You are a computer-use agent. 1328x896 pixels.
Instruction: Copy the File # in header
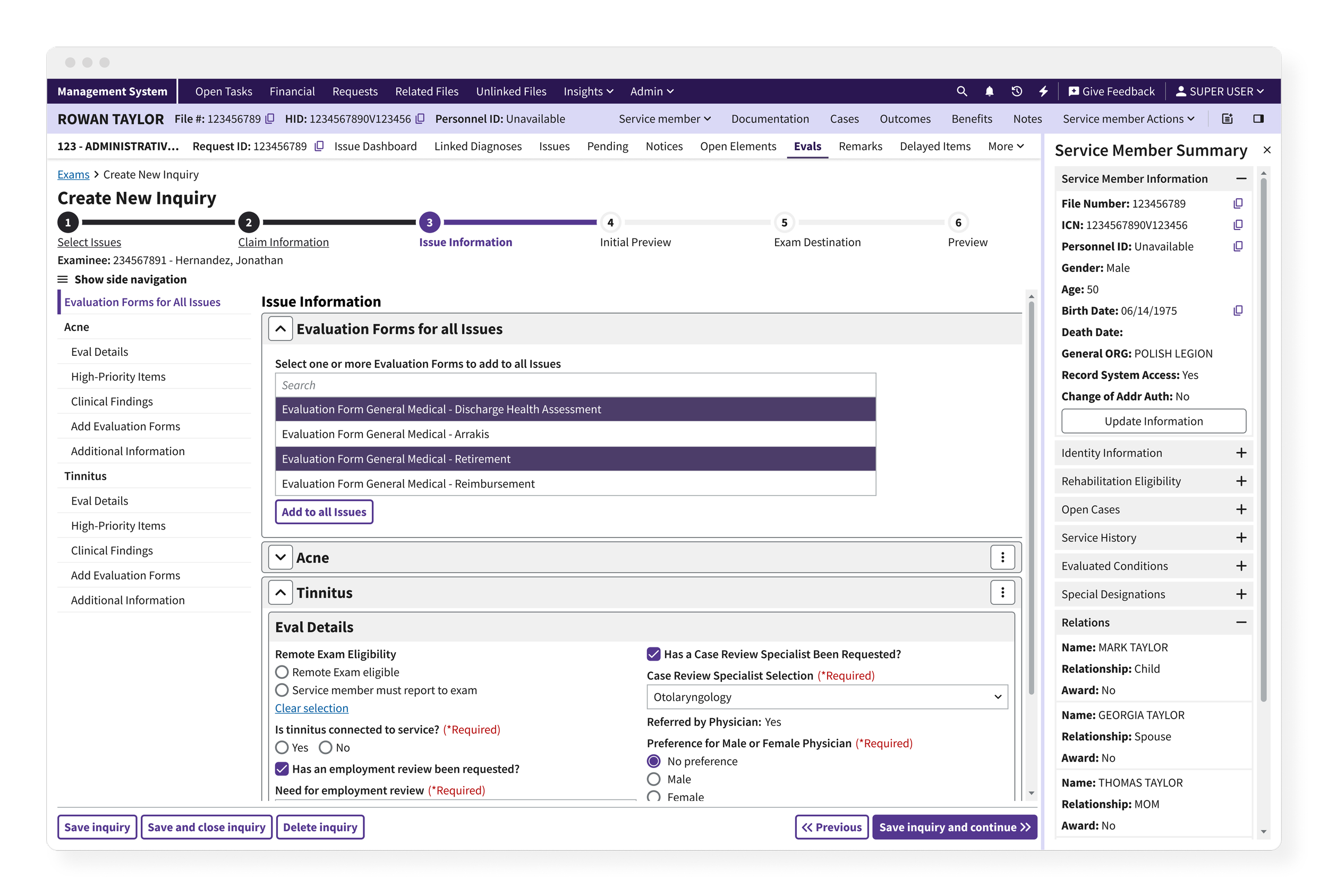tap(270, 119)
